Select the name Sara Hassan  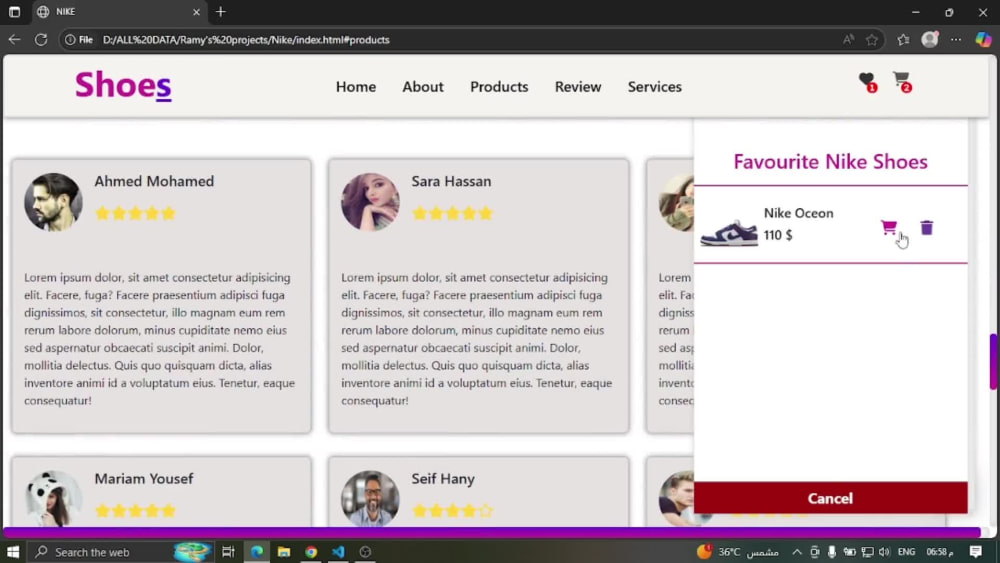451,181
